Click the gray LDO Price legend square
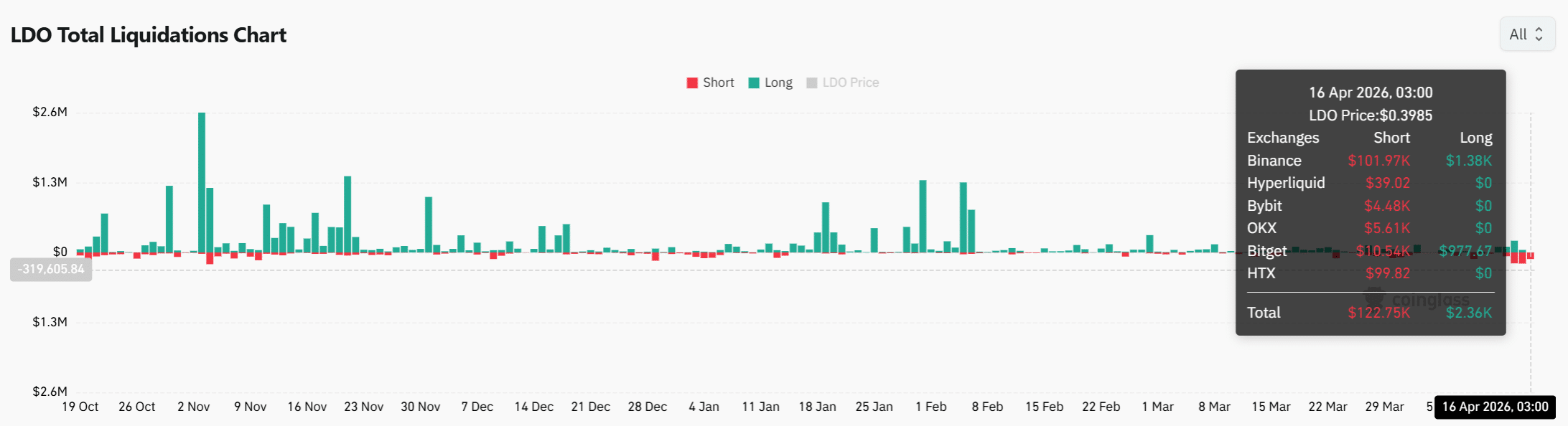This screenshot has width=1568, height=426. pyautogui.click(x=812, y=83)
